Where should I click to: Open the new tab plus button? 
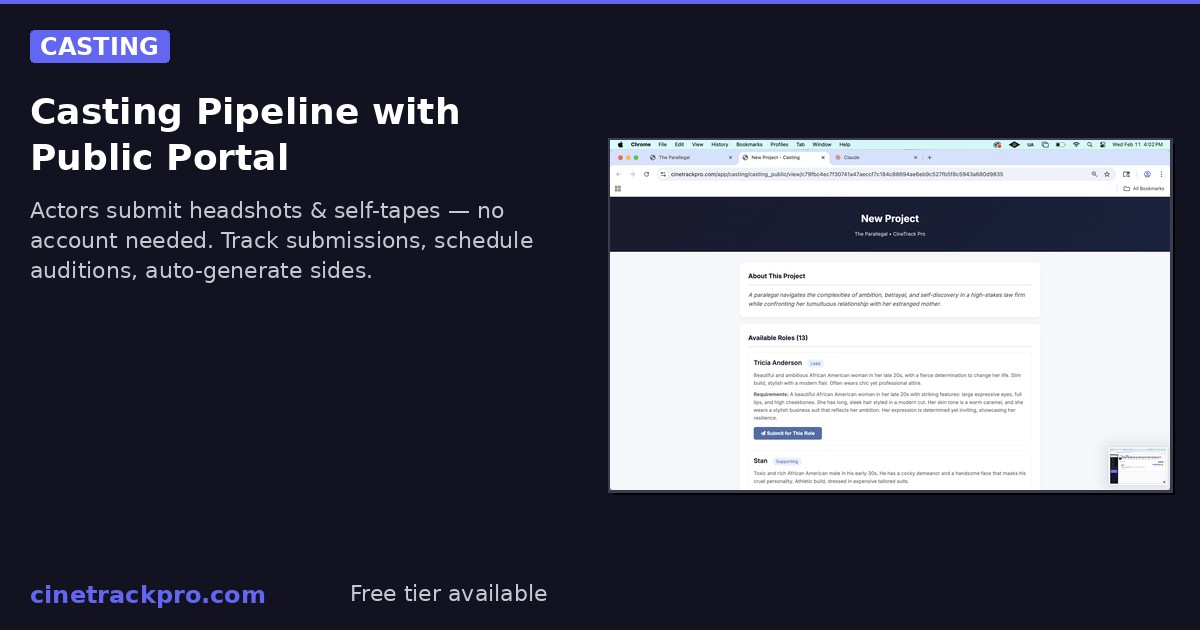point(929,157)
